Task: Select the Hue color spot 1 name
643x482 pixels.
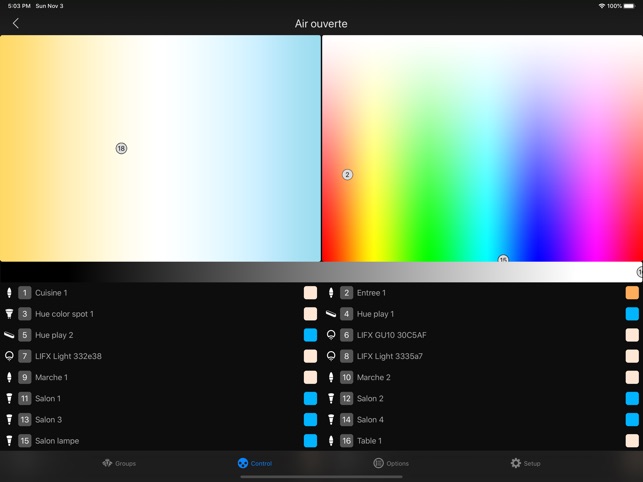Action: pos(64,314)
